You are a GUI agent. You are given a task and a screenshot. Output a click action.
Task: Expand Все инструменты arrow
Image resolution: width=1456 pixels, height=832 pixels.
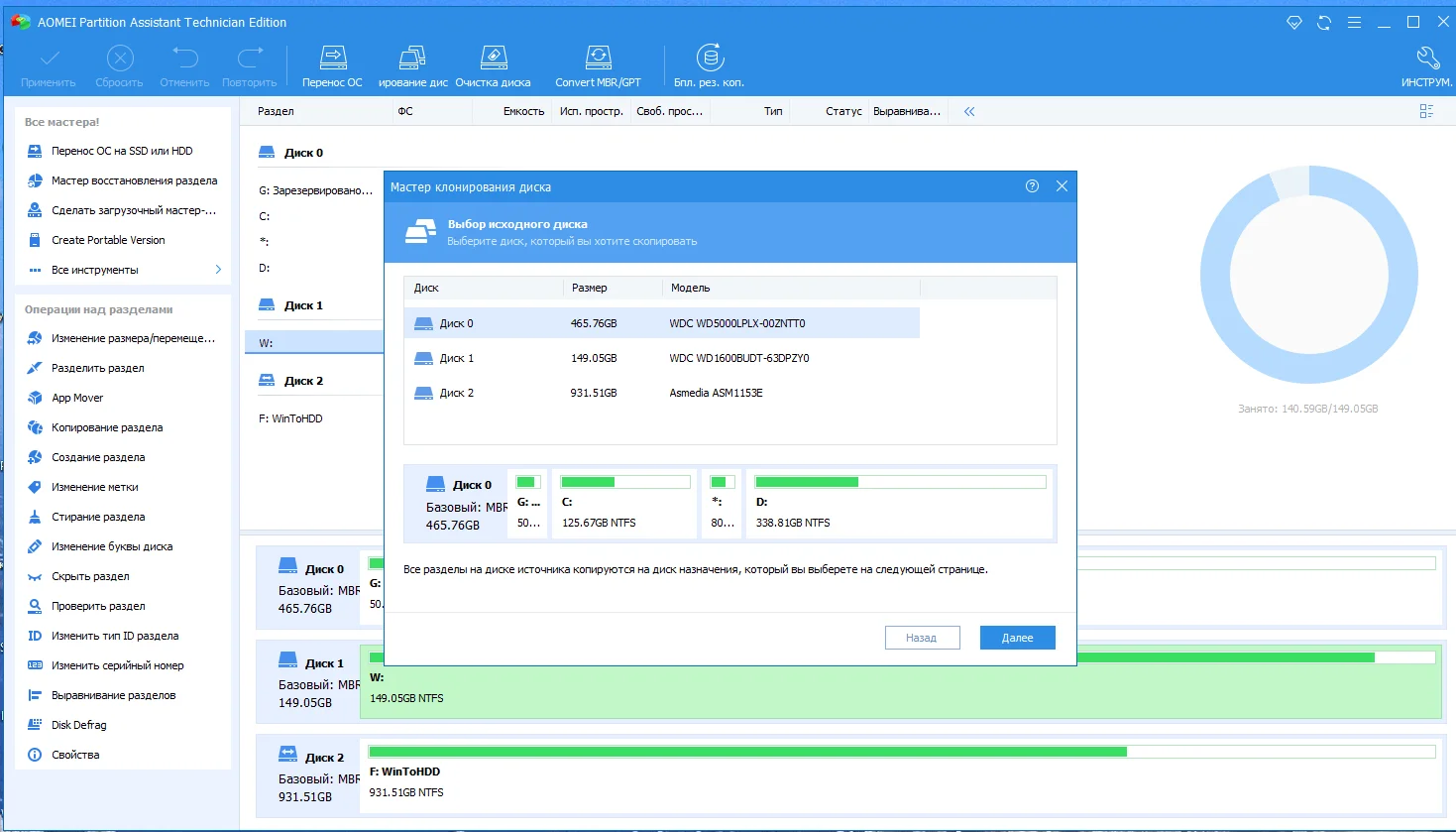[x=218, y=270]
